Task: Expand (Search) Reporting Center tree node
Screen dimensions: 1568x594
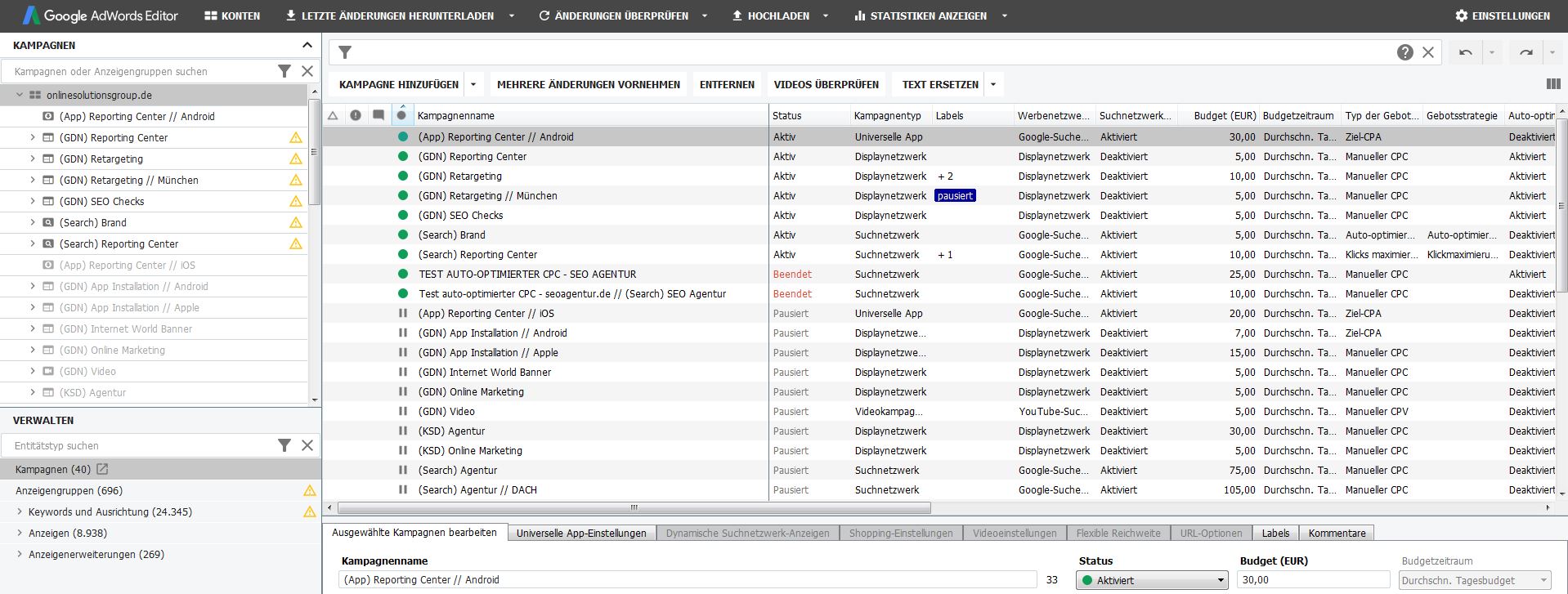Action: tap(33, 243)
